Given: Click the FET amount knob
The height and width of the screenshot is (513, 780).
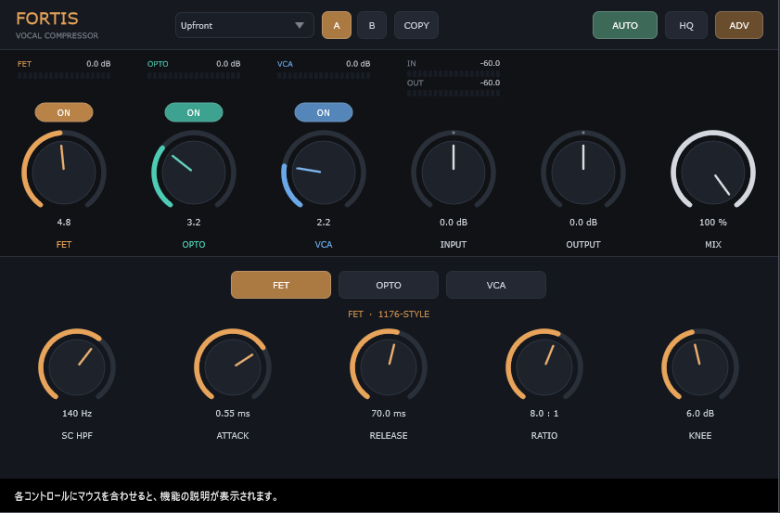Looking at the screenshot, I should (x=64, y=172).
